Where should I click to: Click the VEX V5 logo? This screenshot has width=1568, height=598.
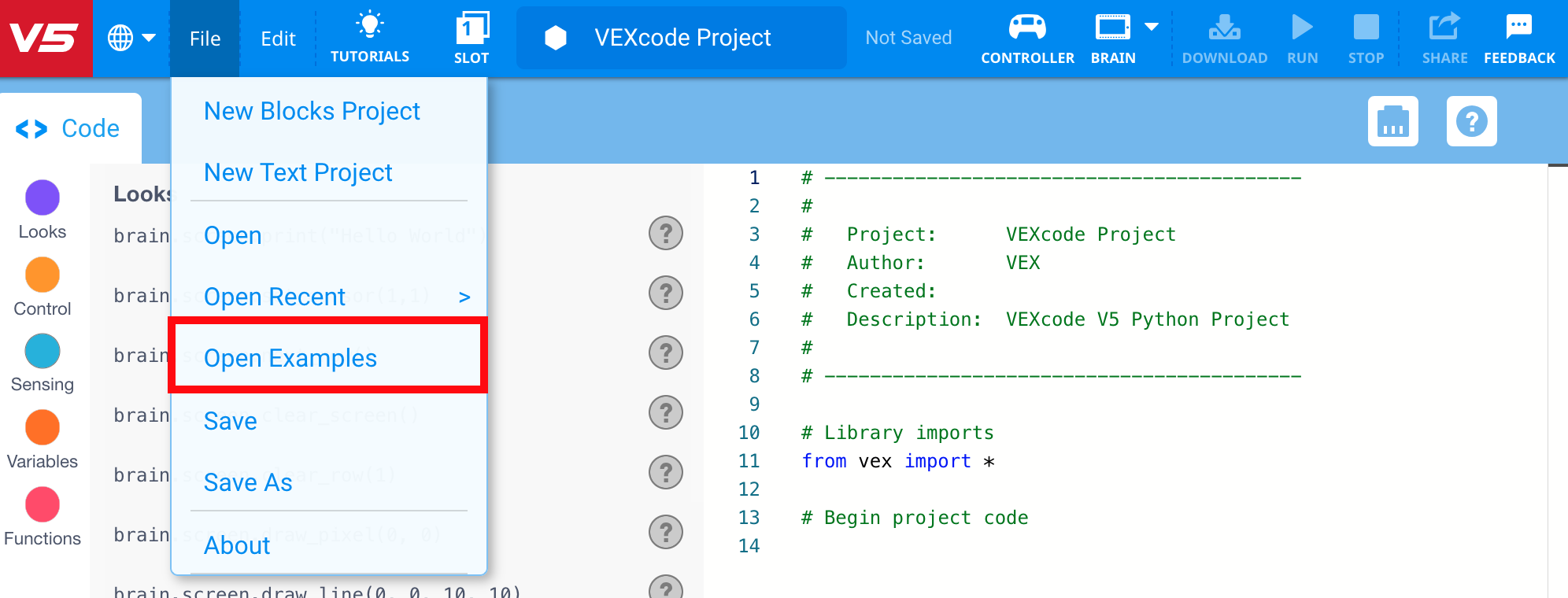coord(45,38)
